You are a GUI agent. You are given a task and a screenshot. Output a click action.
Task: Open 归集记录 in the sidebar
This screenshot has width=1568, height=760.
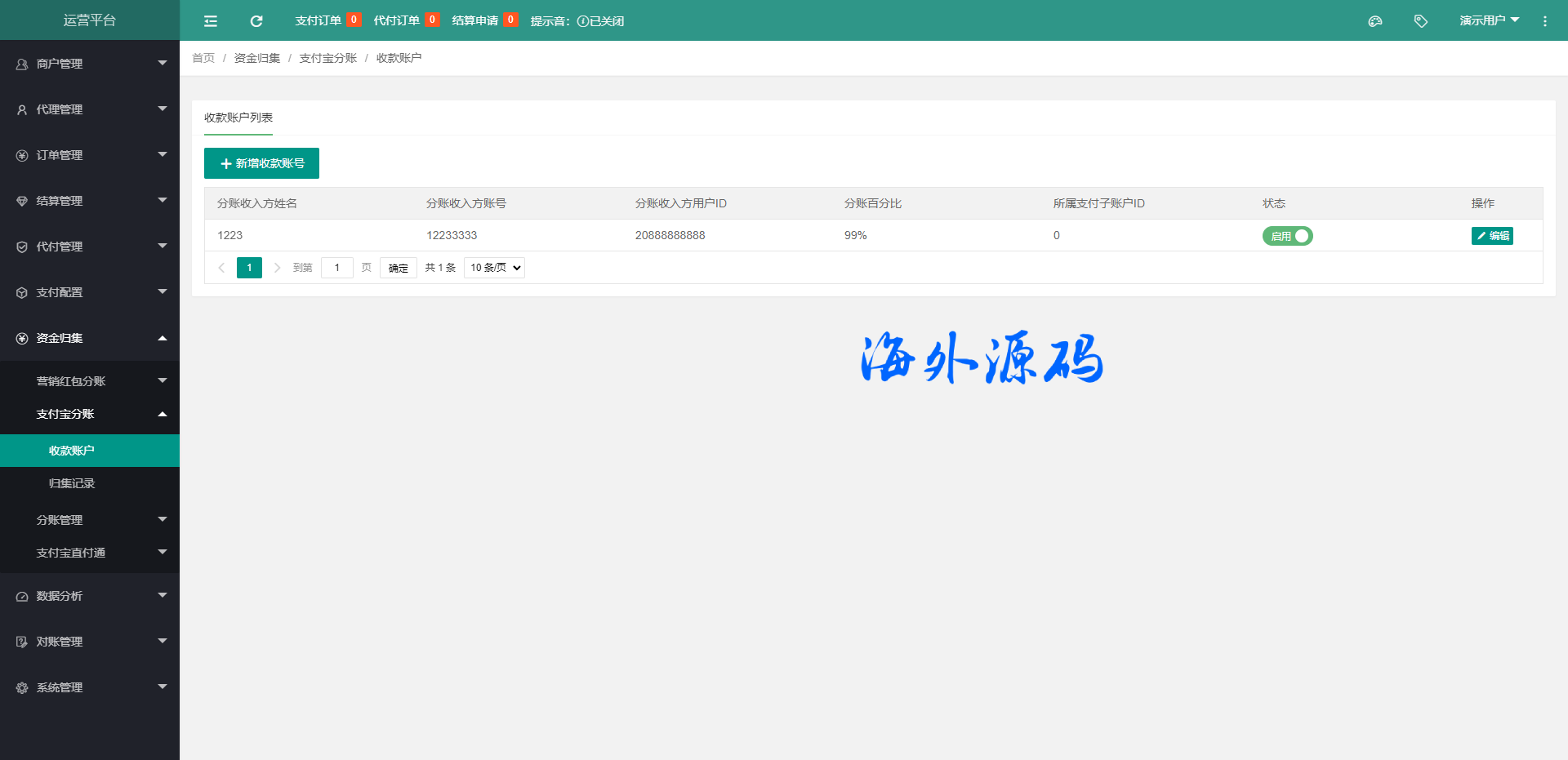point(72,483)
